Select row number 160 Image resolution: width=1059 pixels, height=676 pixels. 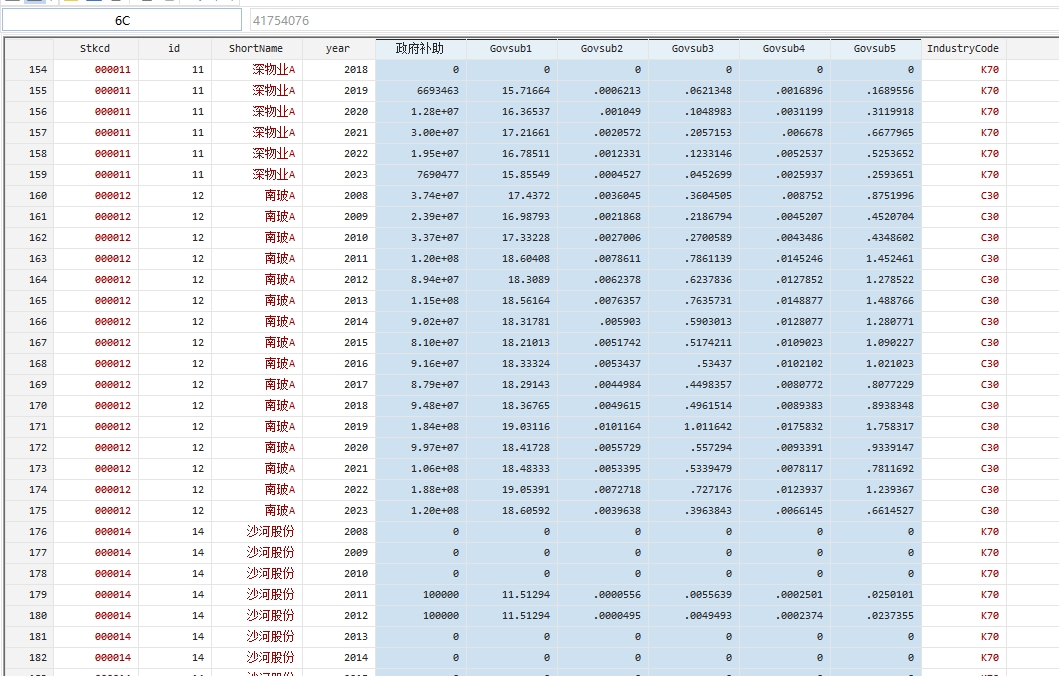click(29, 196)
